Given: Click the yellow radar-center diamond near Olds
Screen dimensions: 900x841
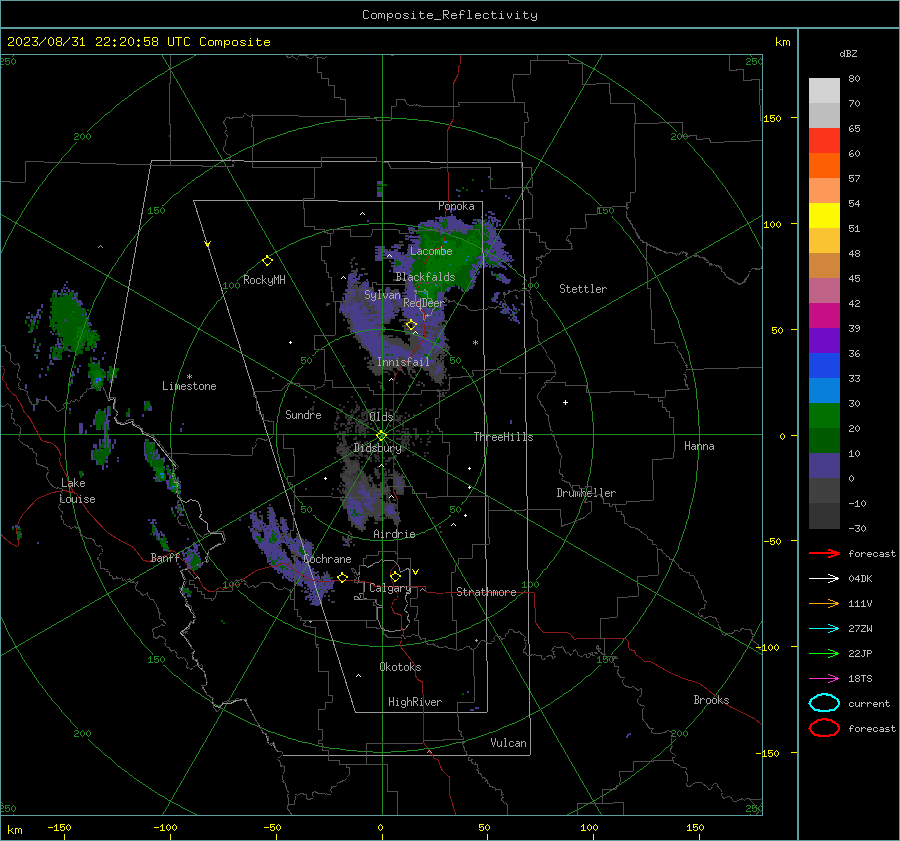Looking at the screenshot, I should coord(381,436).
